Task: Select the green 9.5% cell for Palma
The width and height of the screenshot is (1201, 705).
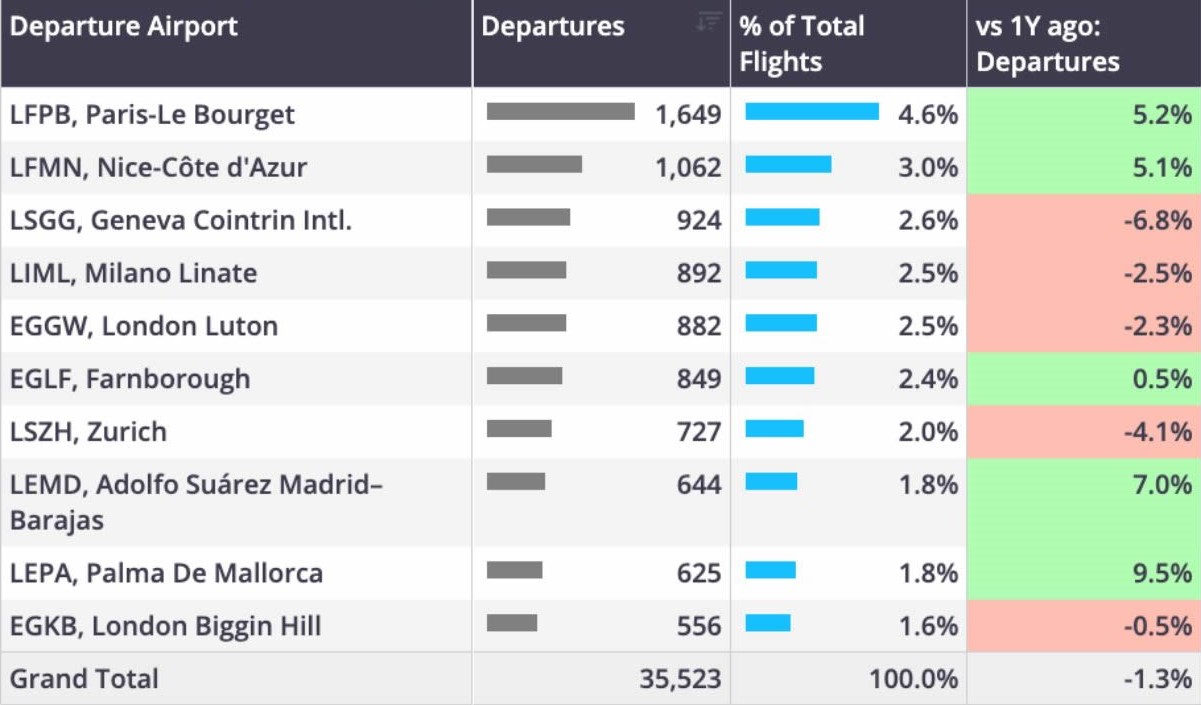Action: [1084, 573]
